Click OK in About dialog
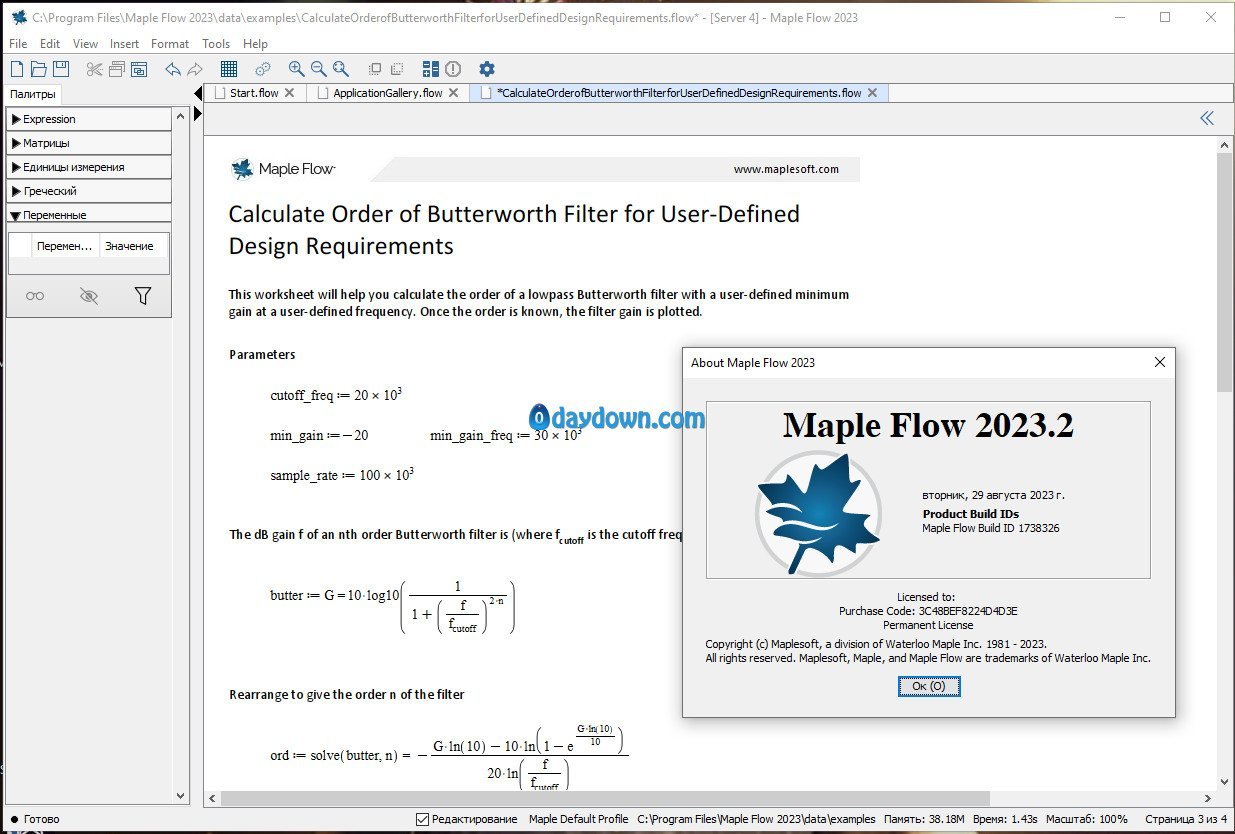 click(x=929, y=686)
